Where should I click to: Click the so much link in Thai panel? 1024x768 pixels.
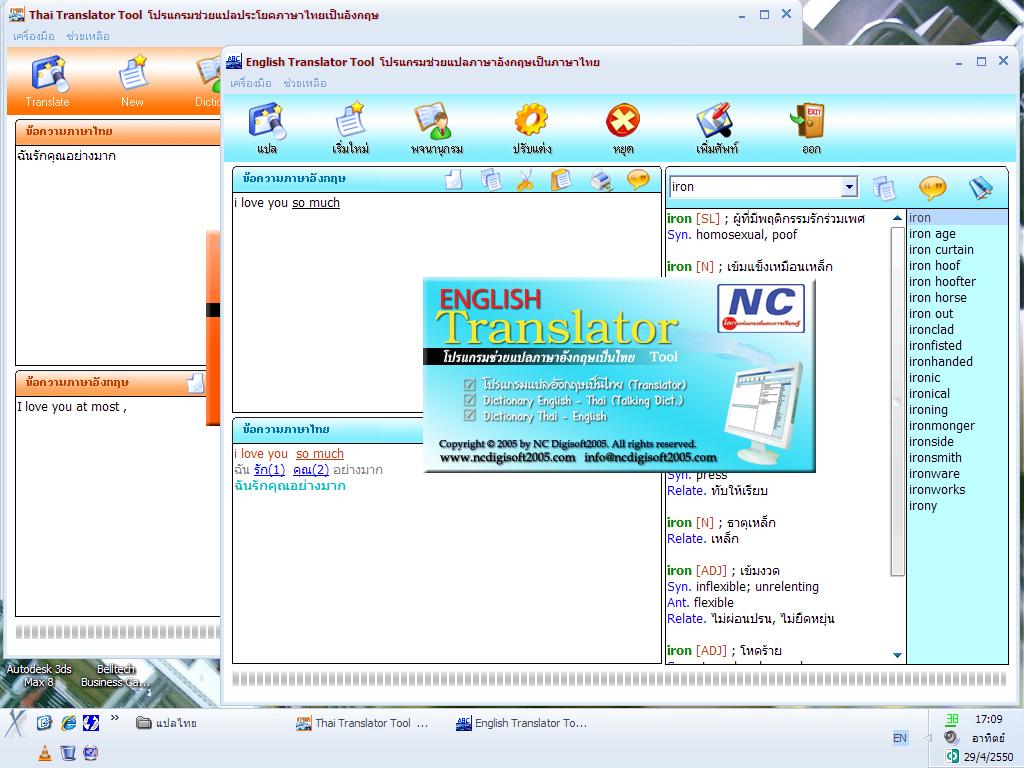(319, 454)
